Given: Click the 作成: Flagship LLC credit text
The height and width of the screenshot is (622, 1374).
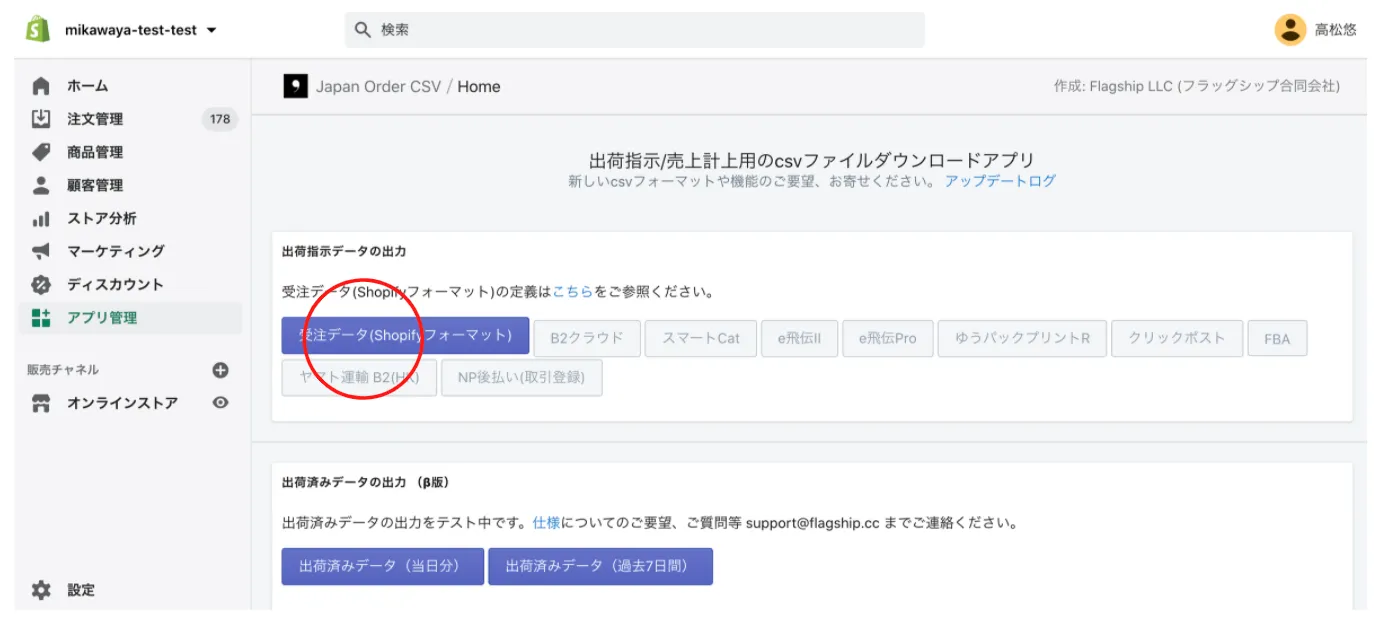Looking at the screenshot, I should (x=1197, y=87).
